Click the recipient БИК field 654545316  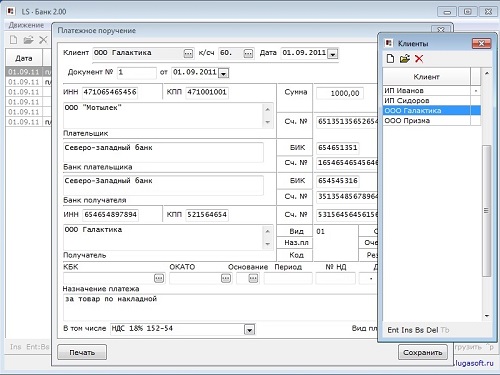(x=338, y=181)
